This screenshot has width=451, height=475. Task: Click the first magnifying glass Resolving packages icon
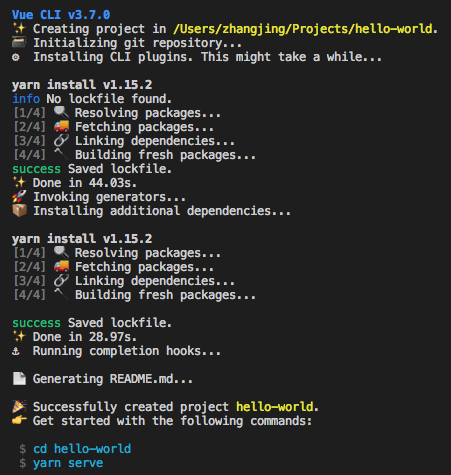pyautogui.click(x=61, y=113)
